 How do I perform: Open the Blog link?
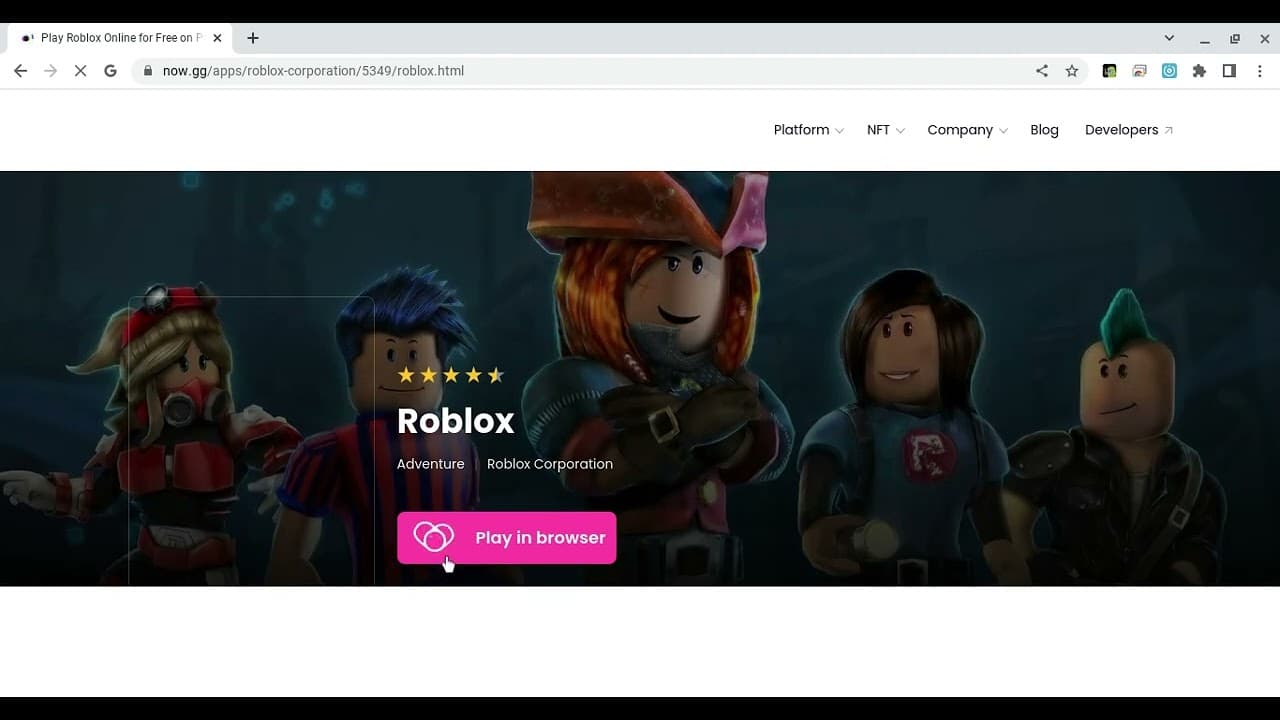[1044, 130]
